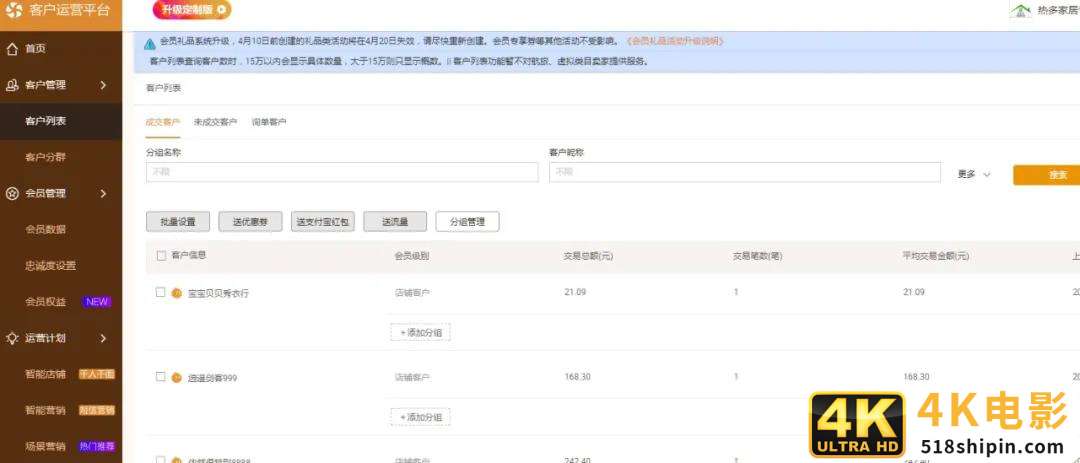1080x463 pixels.
Task: Open 会员数据 in the sidebar
Action: coord(45,229)
